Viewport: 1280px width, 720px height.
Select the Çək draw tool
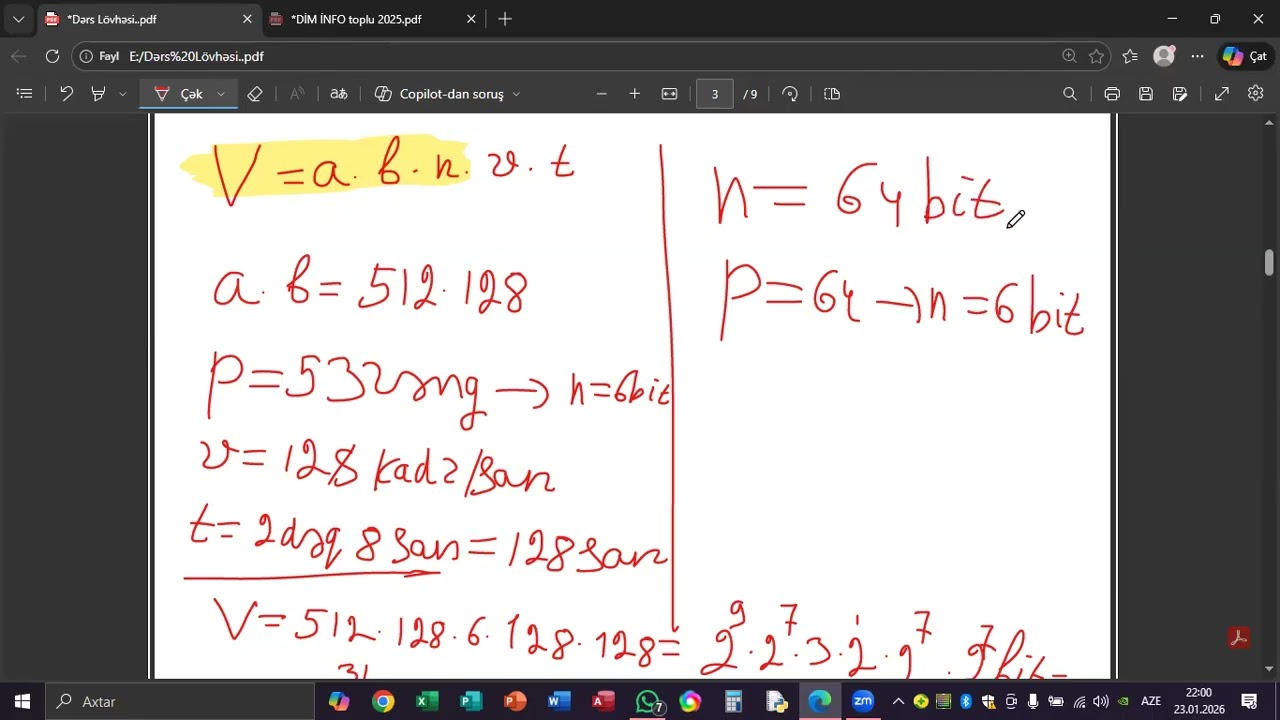click(x=181, y=94)
